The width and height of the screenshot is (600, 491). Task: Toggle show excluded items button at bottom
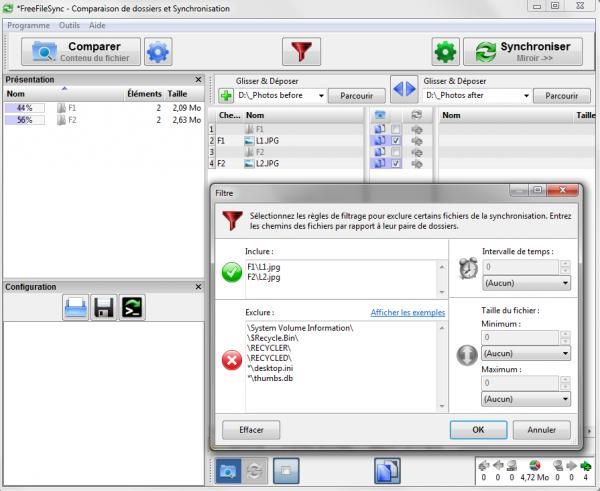coord(286,471)
